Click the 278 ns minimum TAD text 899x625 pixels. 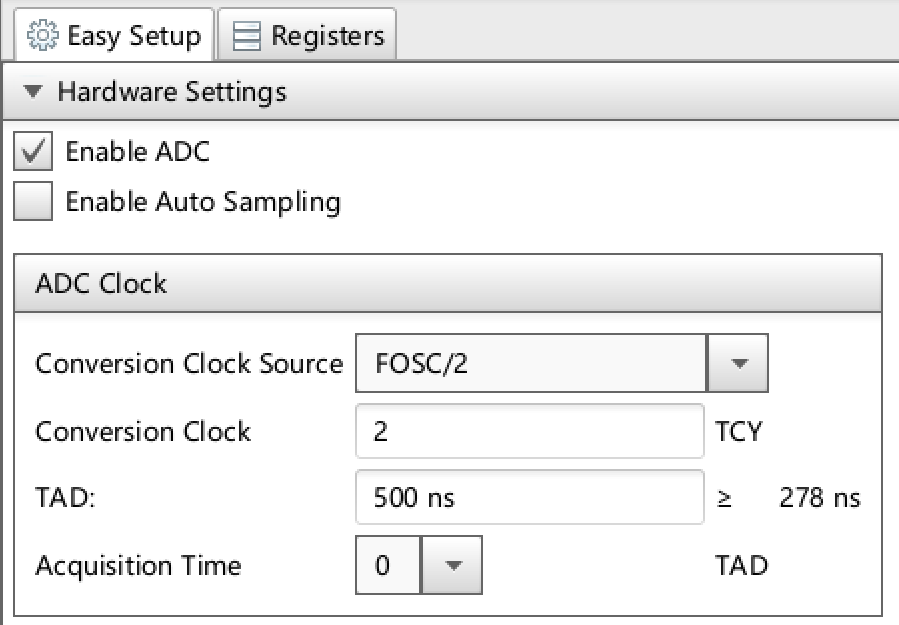820,498
